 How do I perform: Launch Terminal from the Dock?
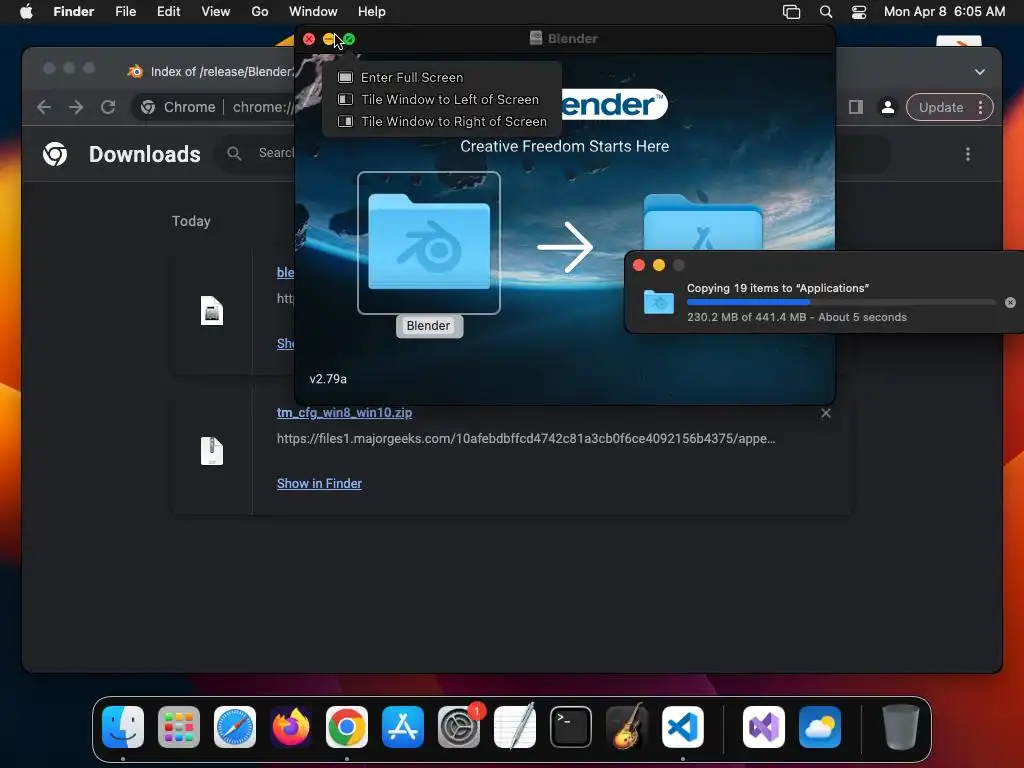(571, 727)
